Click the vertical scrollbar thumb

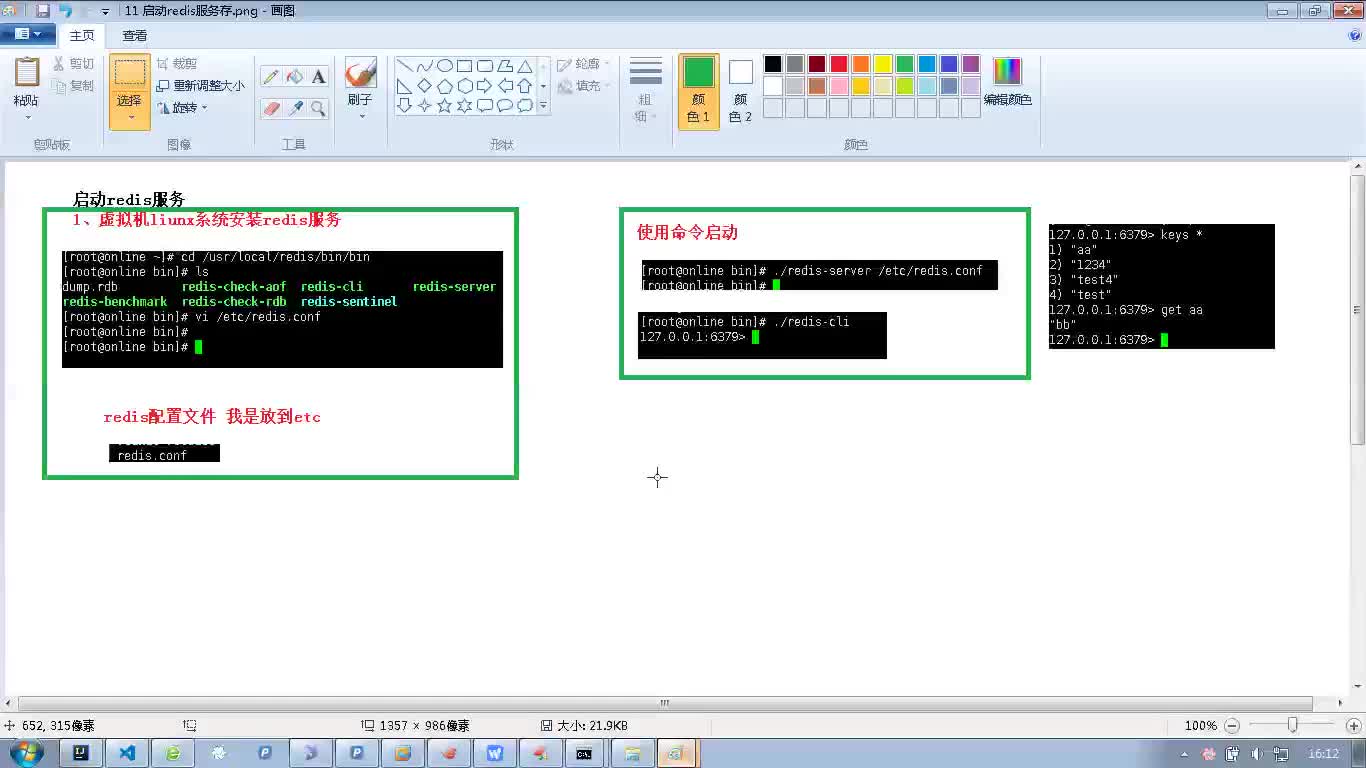(1357, 310)
